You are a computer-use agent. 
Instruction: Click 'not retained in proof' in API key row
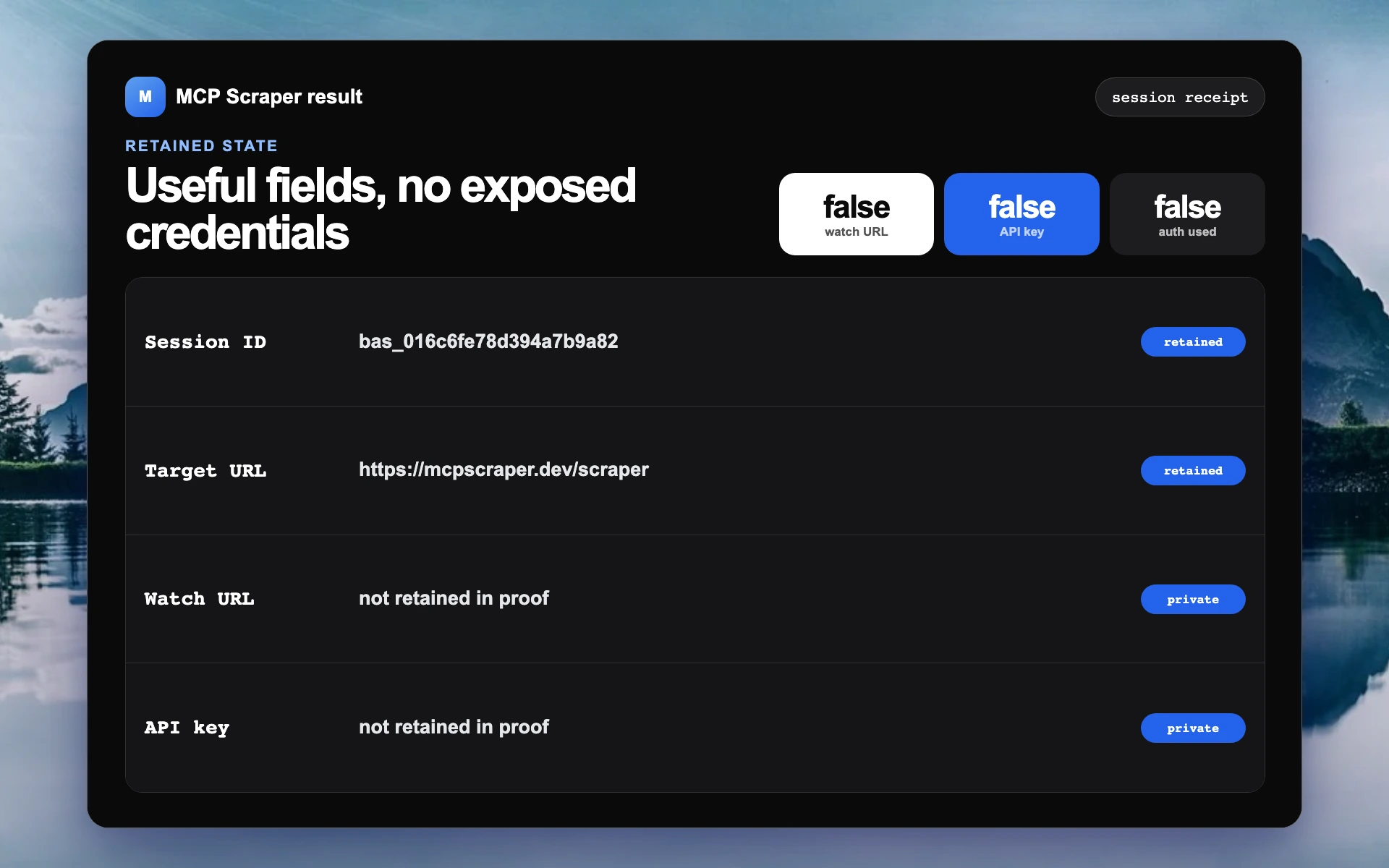(x=454, y=727)
